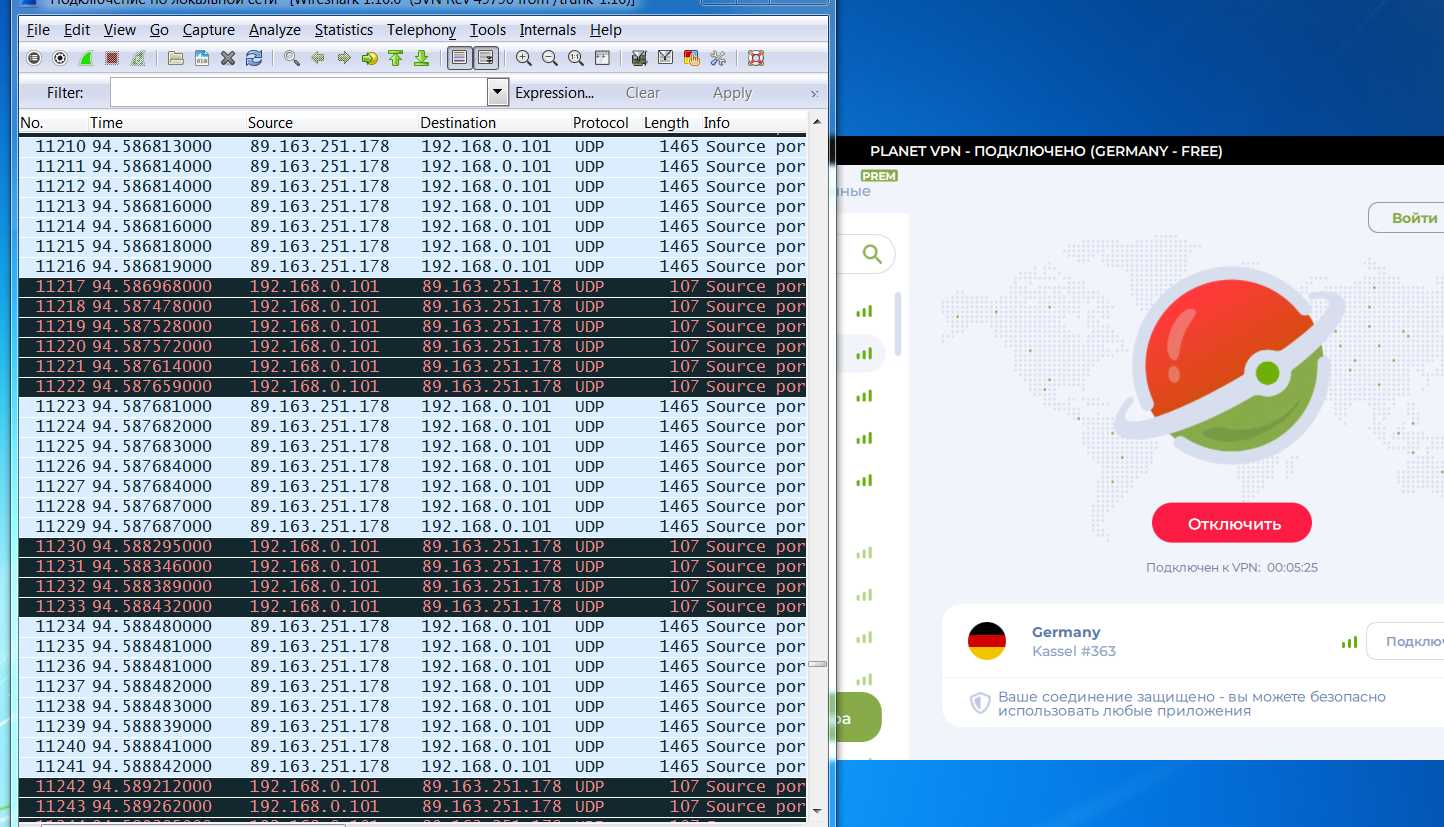Reload this capture file
Image resolution: width=1444 pixels, height=827 pixels.
(x=254, y=58)
